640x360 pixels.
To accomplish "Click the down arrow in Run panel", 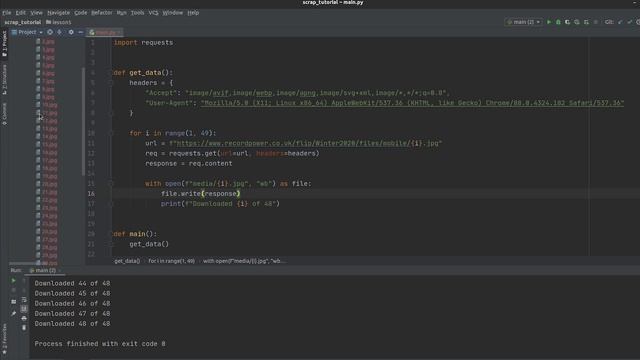I will coord(24,290).
